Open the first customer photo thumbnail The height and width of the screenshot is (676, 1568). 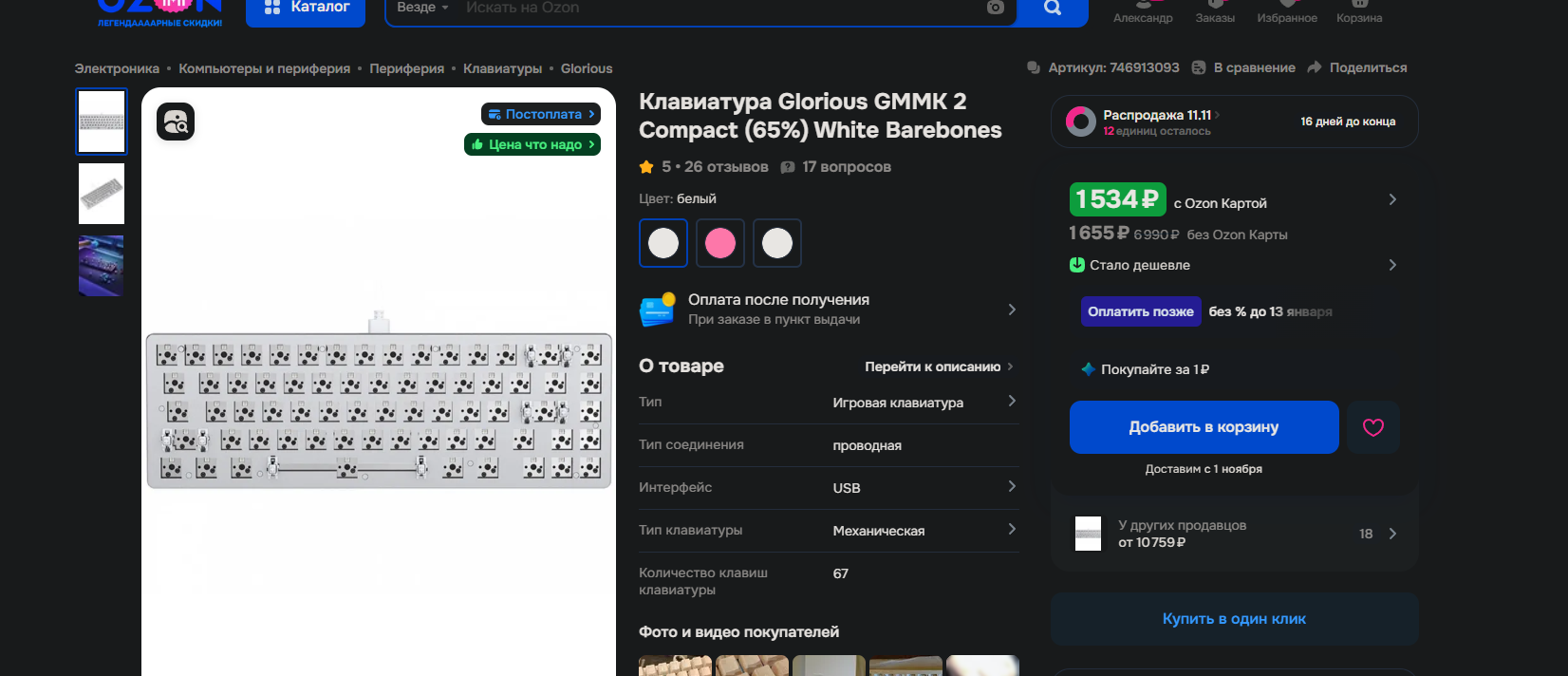tap(675, 666)
